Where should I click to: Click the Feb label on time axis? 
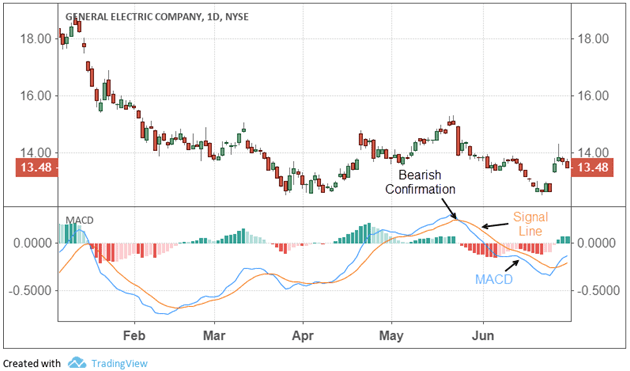[134, 335]
